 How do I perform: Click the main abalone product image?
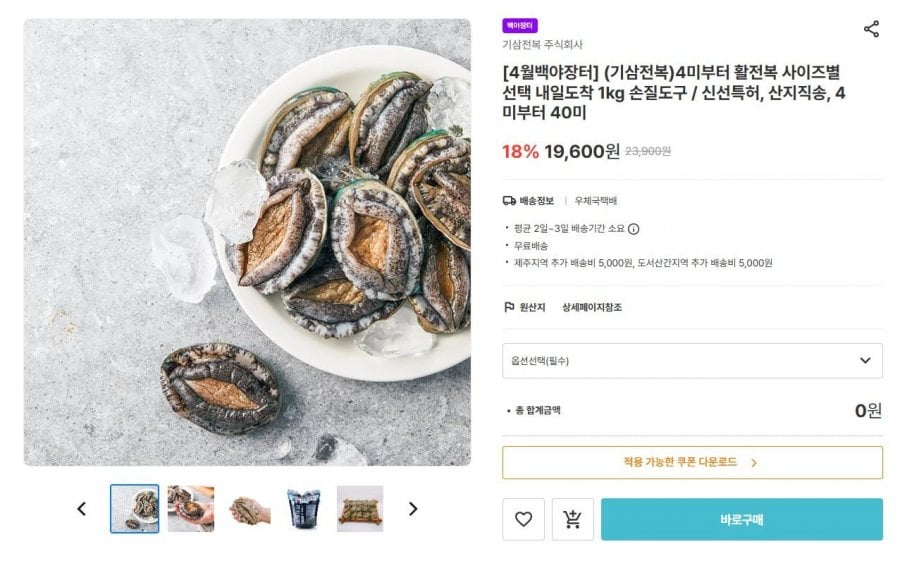[247, 242]
